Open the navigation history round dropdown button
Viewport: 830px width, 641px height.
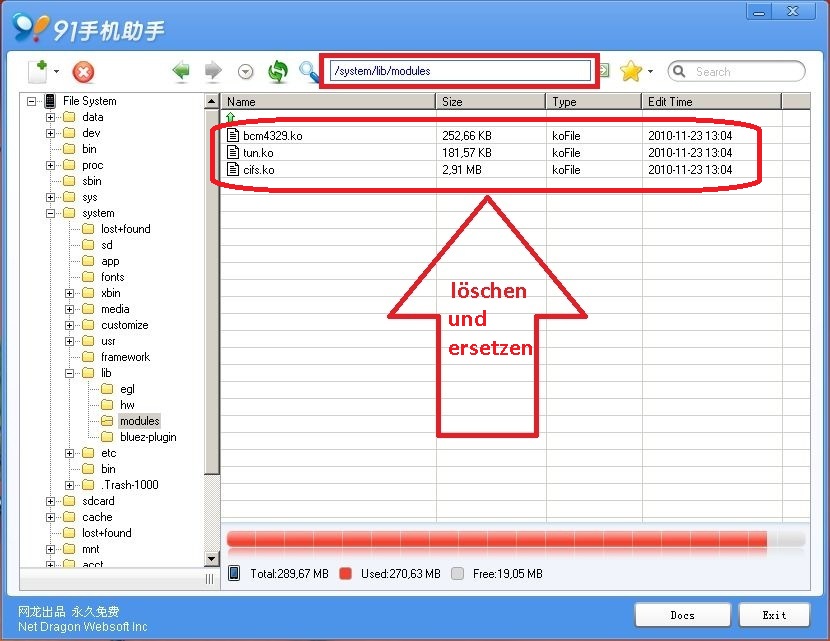(245, 71)
